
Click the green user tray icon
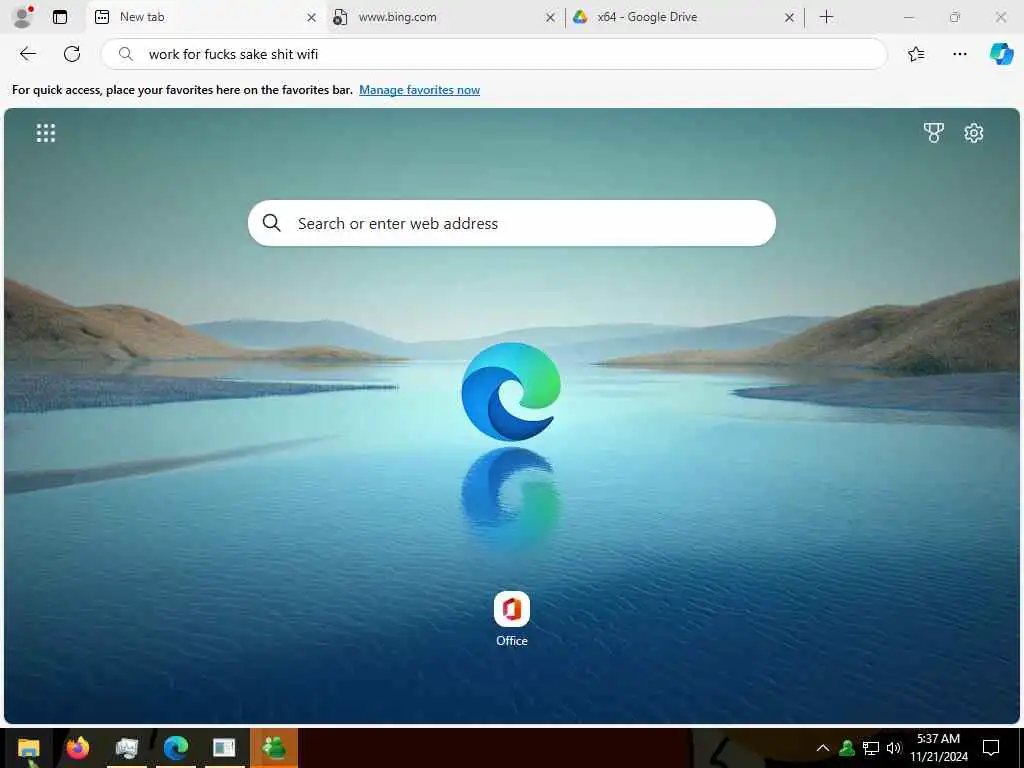point(847,748)
